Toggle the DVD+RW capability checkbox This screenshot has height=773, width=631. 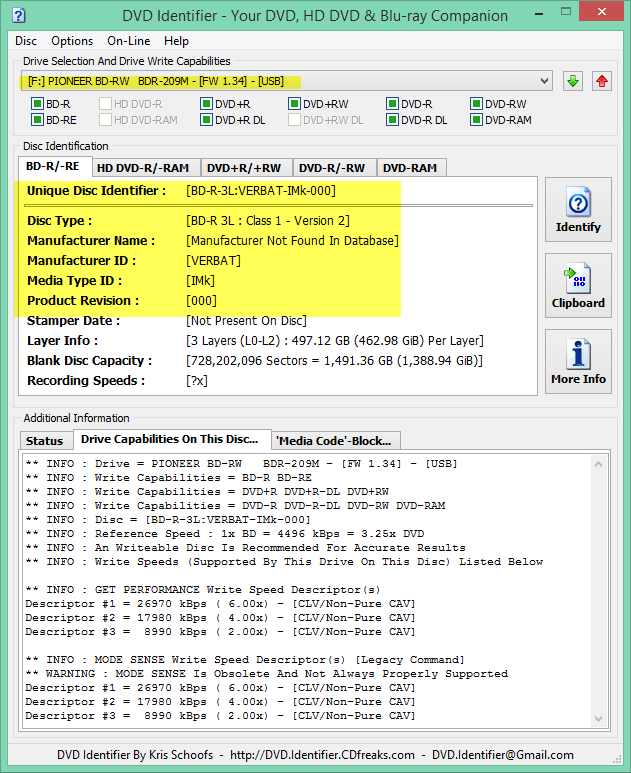[294, 104]
